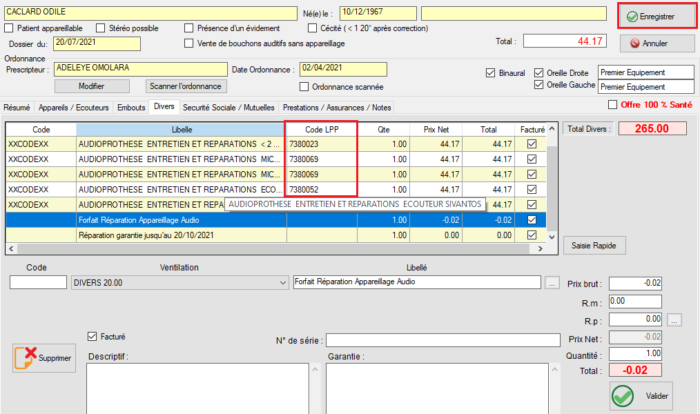Click the Libelle column header
700x414 pixels.
click(182, 130)
